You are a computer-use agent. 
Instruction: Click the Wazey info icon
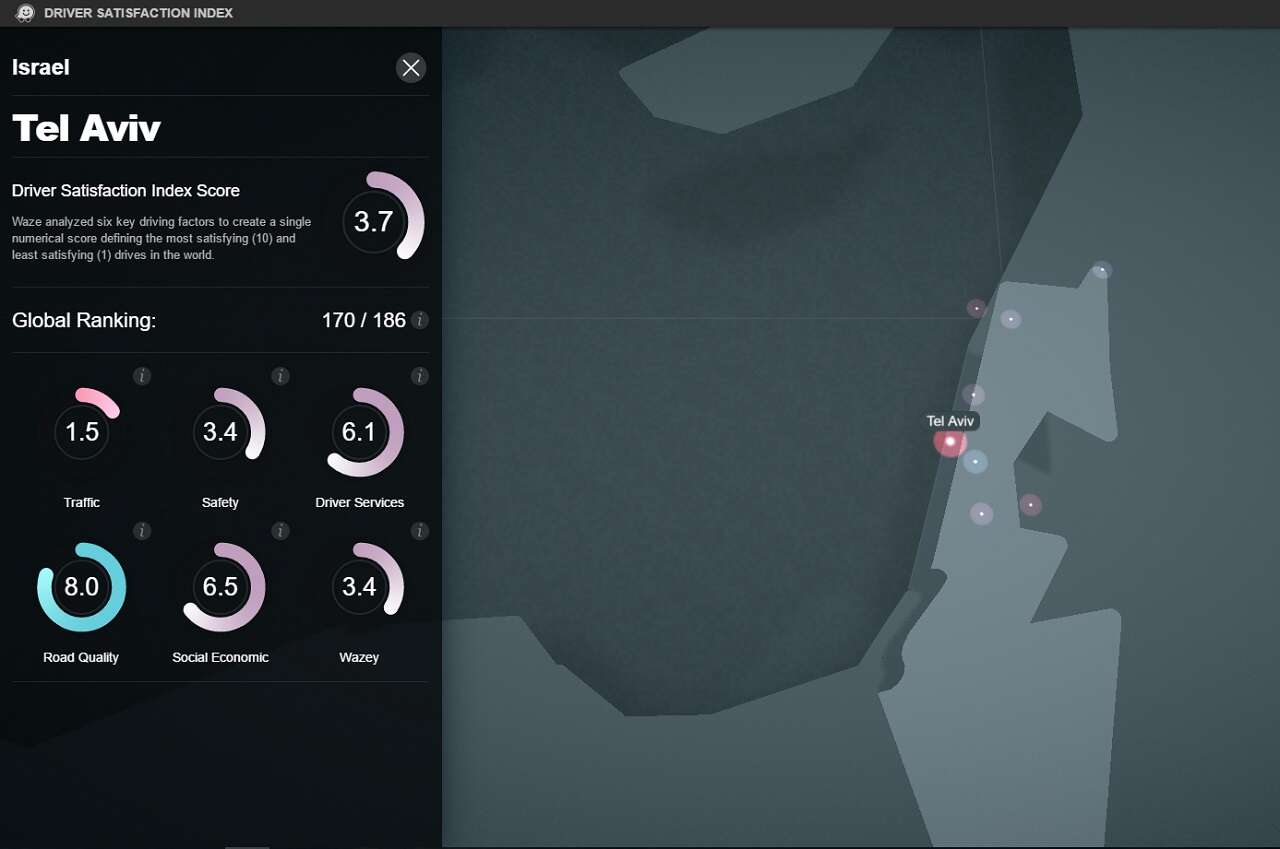[420, 531]
